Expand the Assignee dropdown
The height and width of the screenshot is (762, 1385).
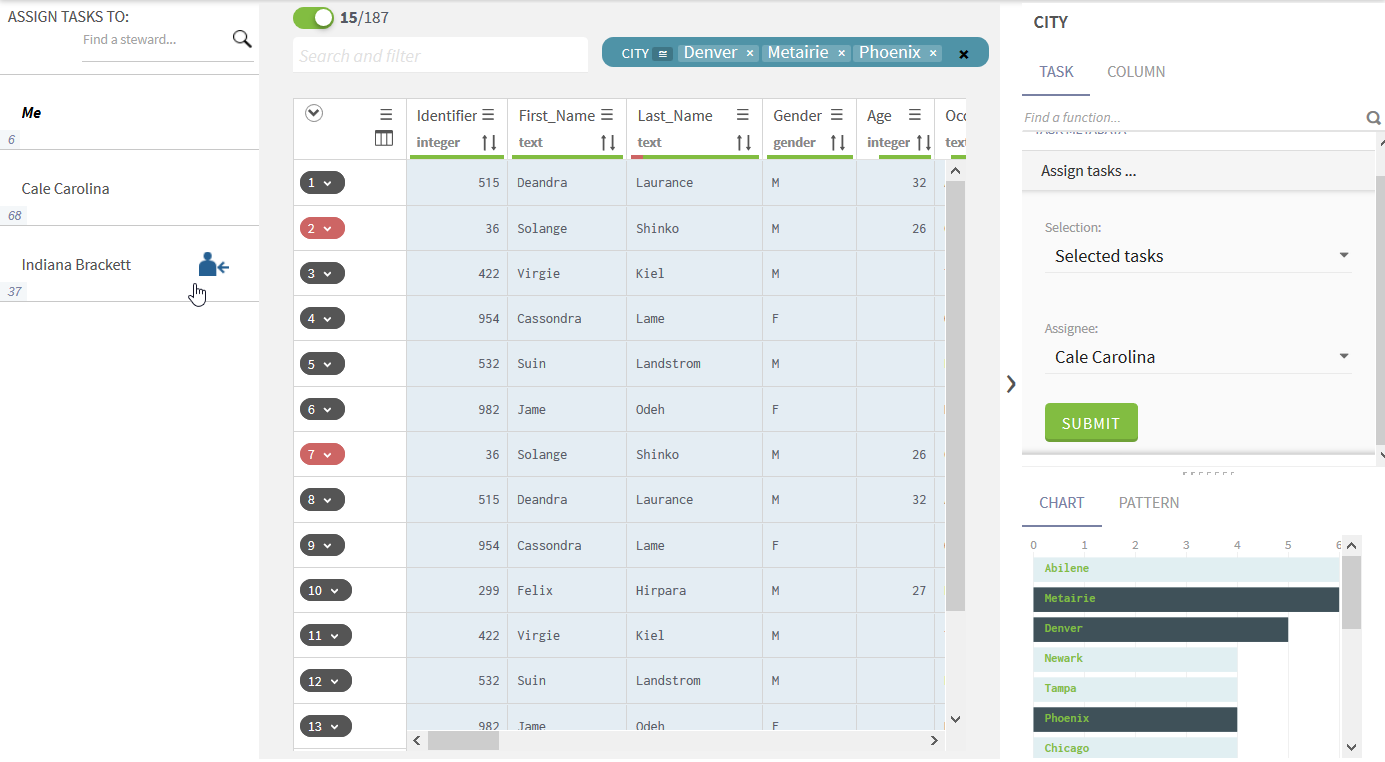[x=1198, y=357]
